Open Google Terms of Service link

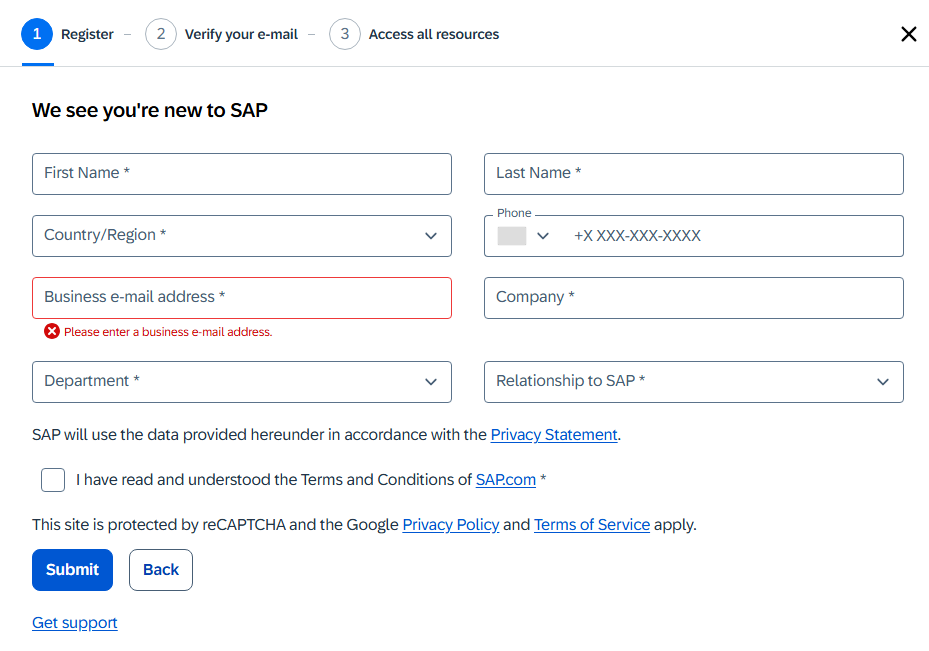[592, 525]
